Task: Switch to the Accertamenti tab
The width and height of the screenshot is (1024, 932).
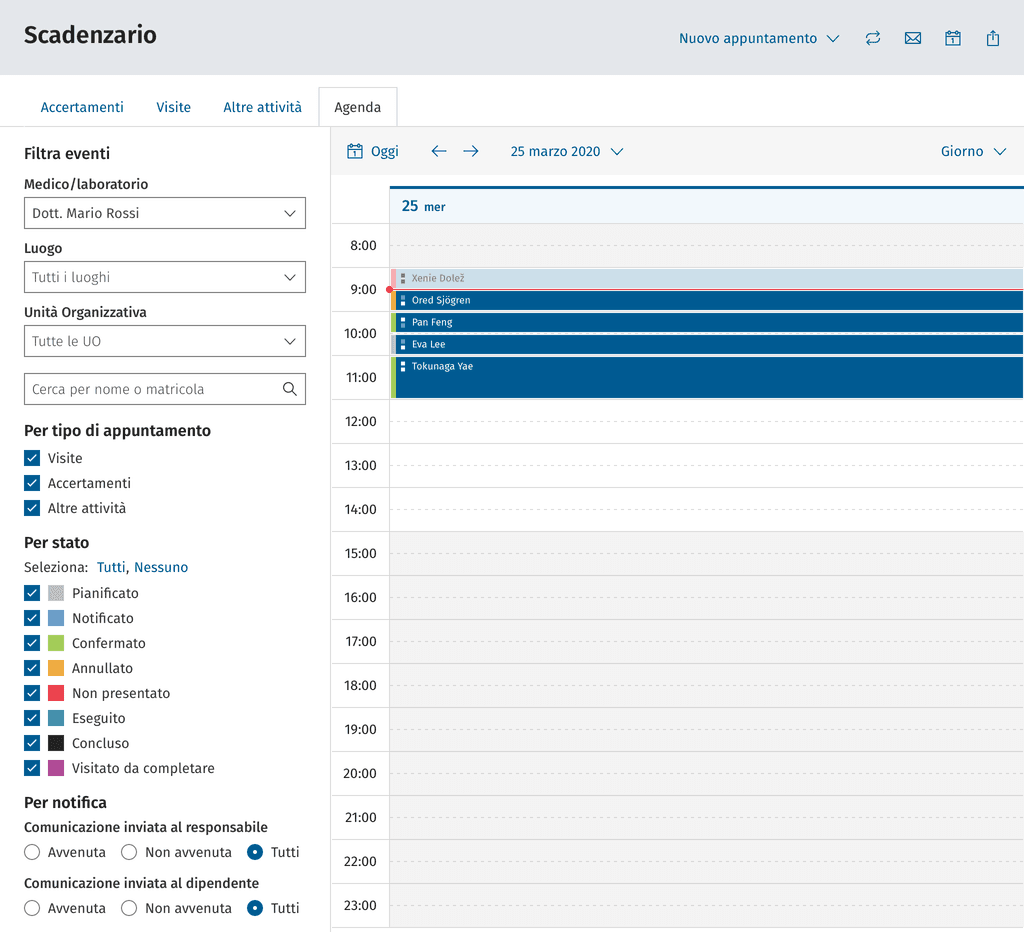Action: (x=82, y=107)
